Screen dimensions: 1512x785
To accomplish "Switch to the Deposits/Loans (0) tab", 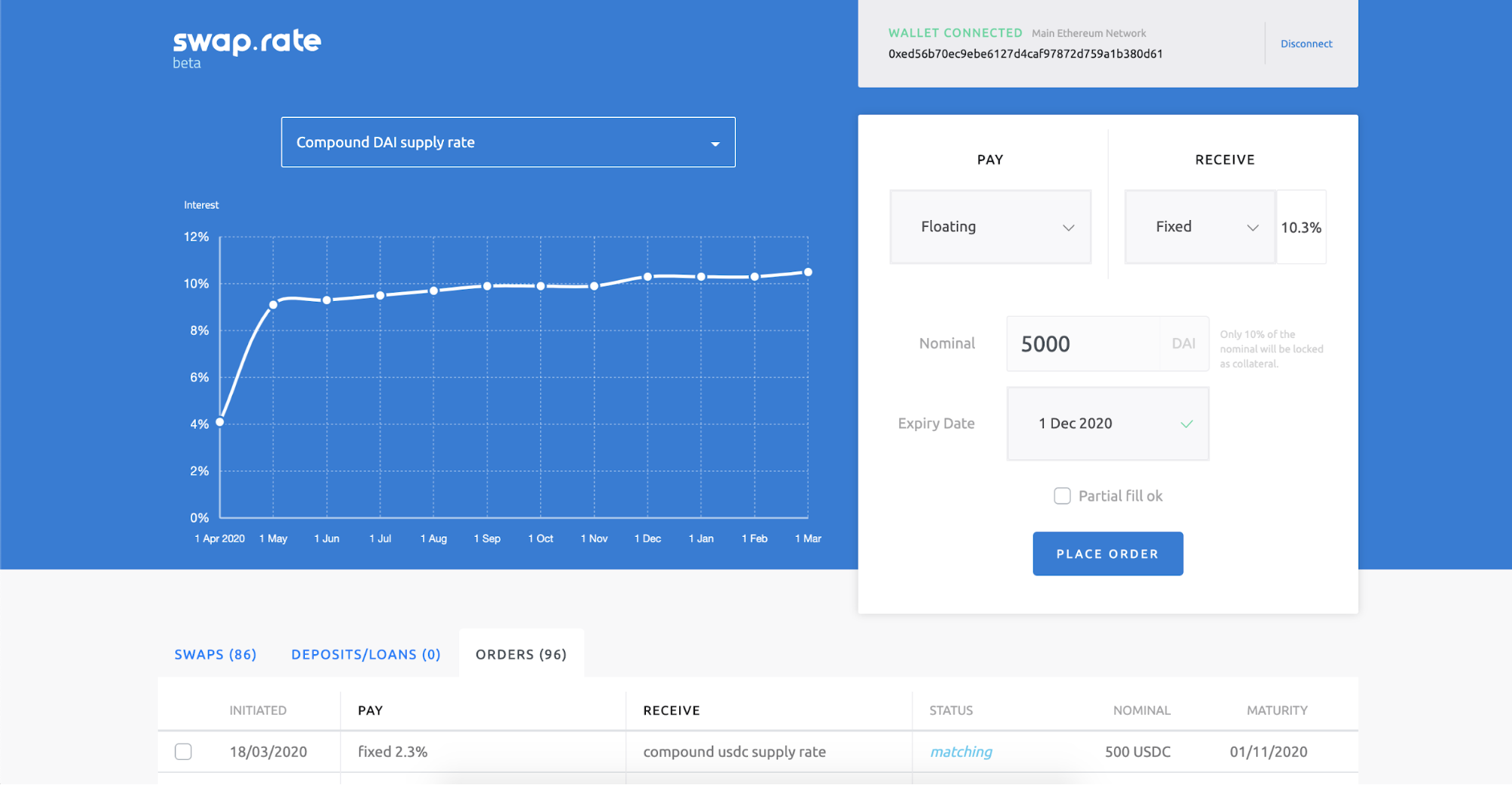I will coord(366,654).
